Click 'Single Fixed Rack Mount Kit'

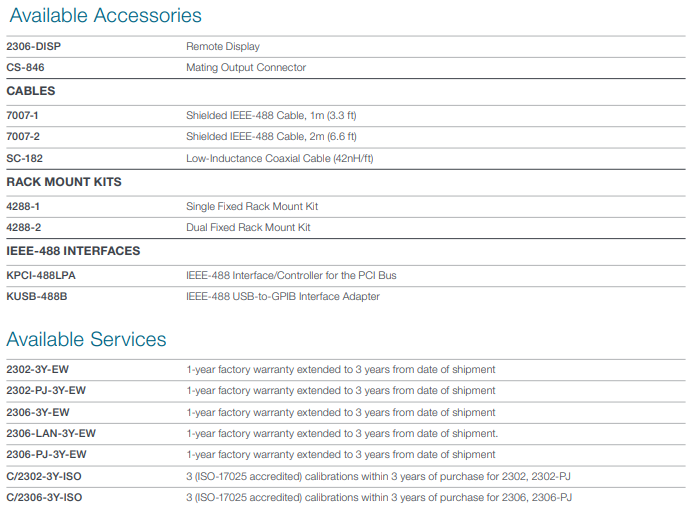[x=252, y=206]
